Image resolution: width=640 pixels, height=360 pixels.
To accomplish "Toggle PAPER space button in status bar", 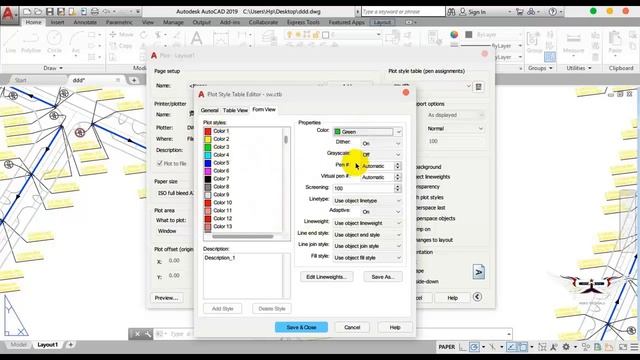I will click(447, 347).
